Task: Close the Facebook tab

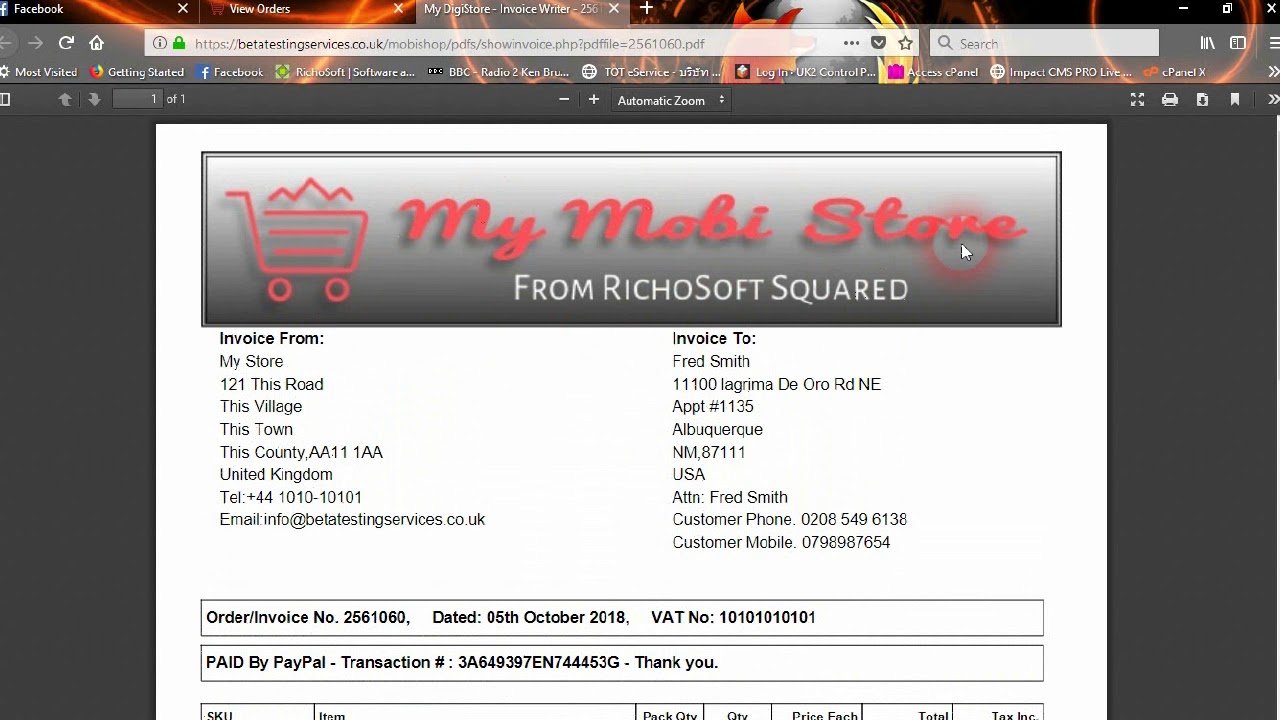Action: point(183,8)
